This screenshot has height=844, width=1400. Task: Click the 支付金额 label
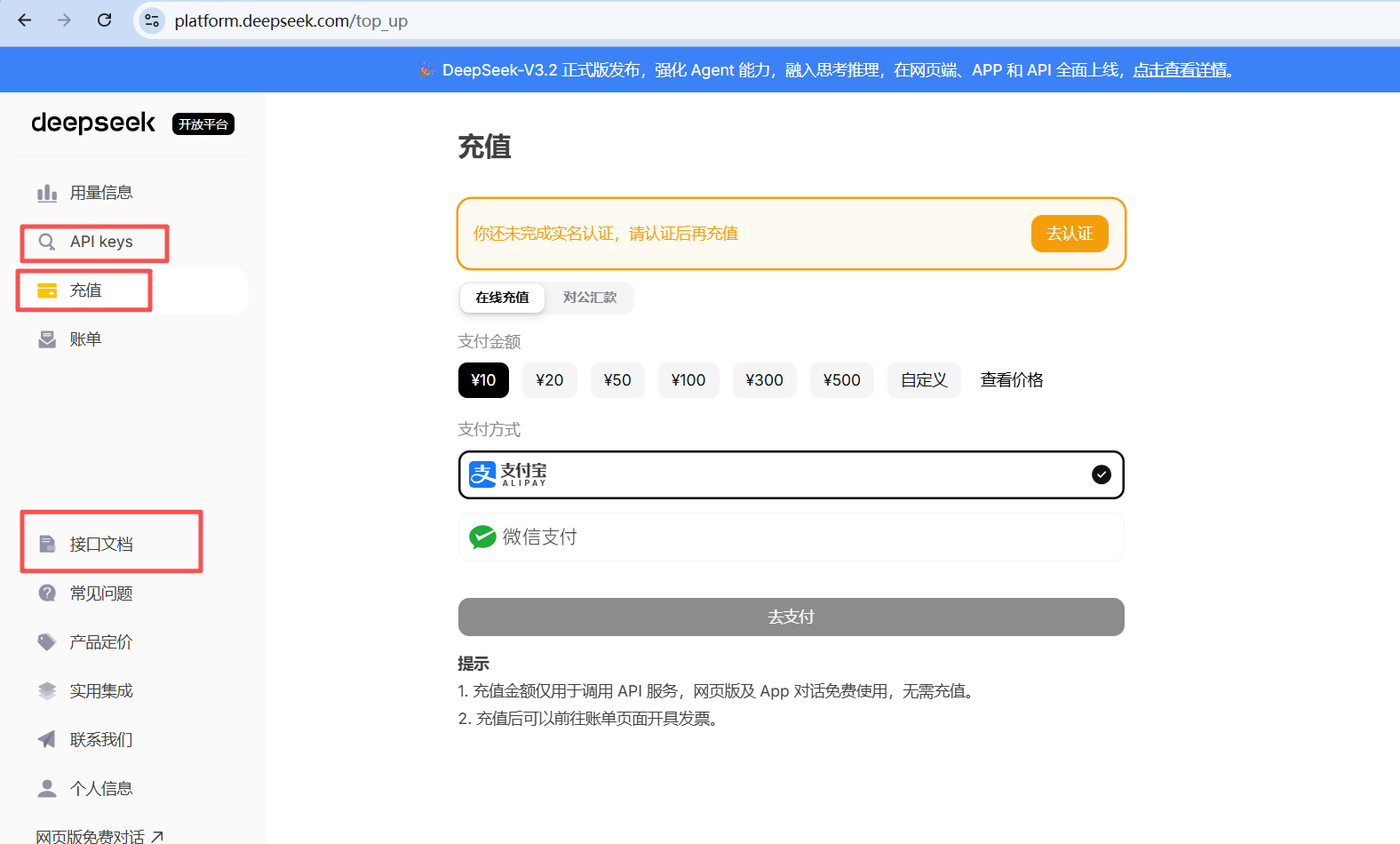tap(489, 342)
